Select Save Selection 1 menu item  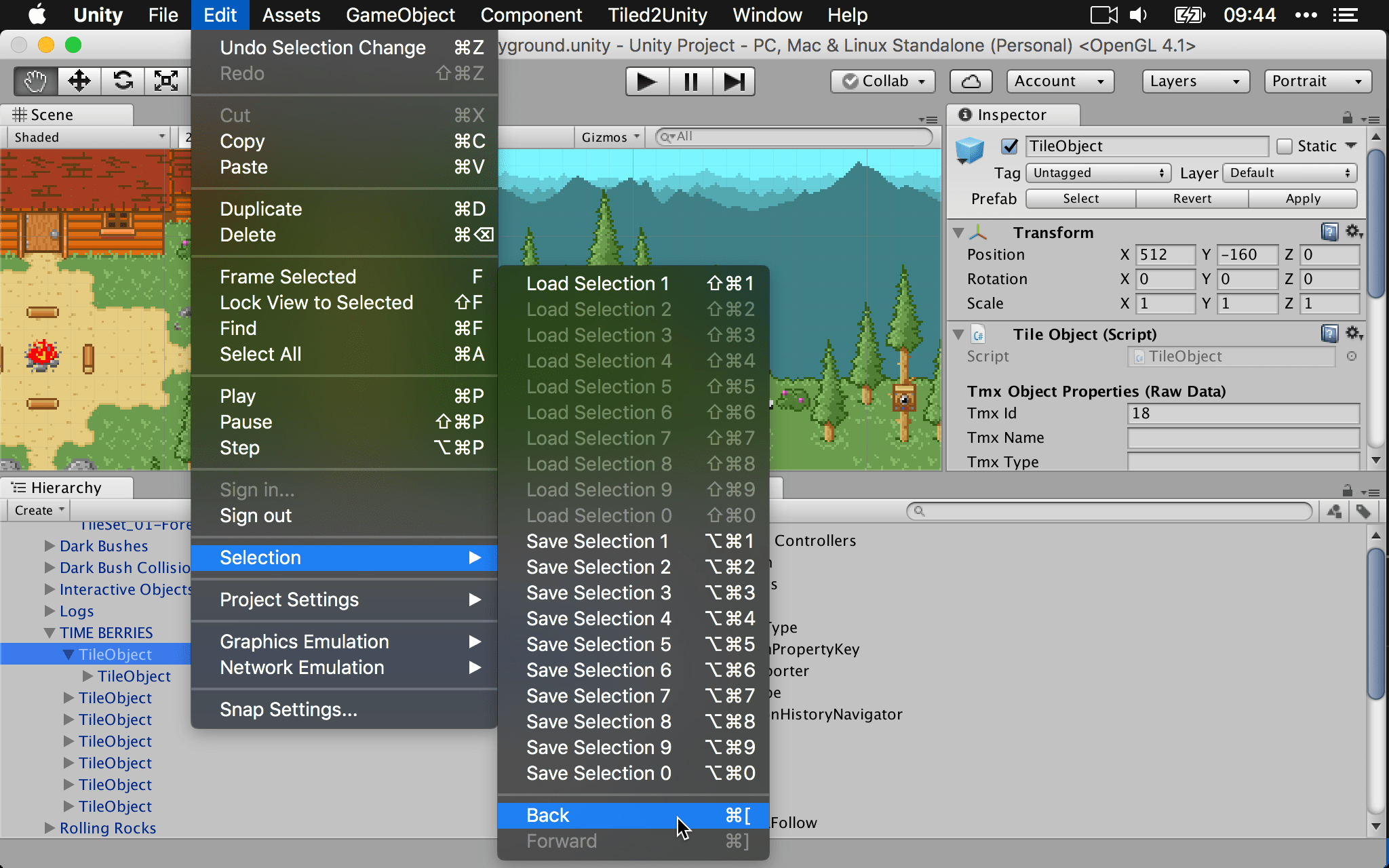(597, 540)
